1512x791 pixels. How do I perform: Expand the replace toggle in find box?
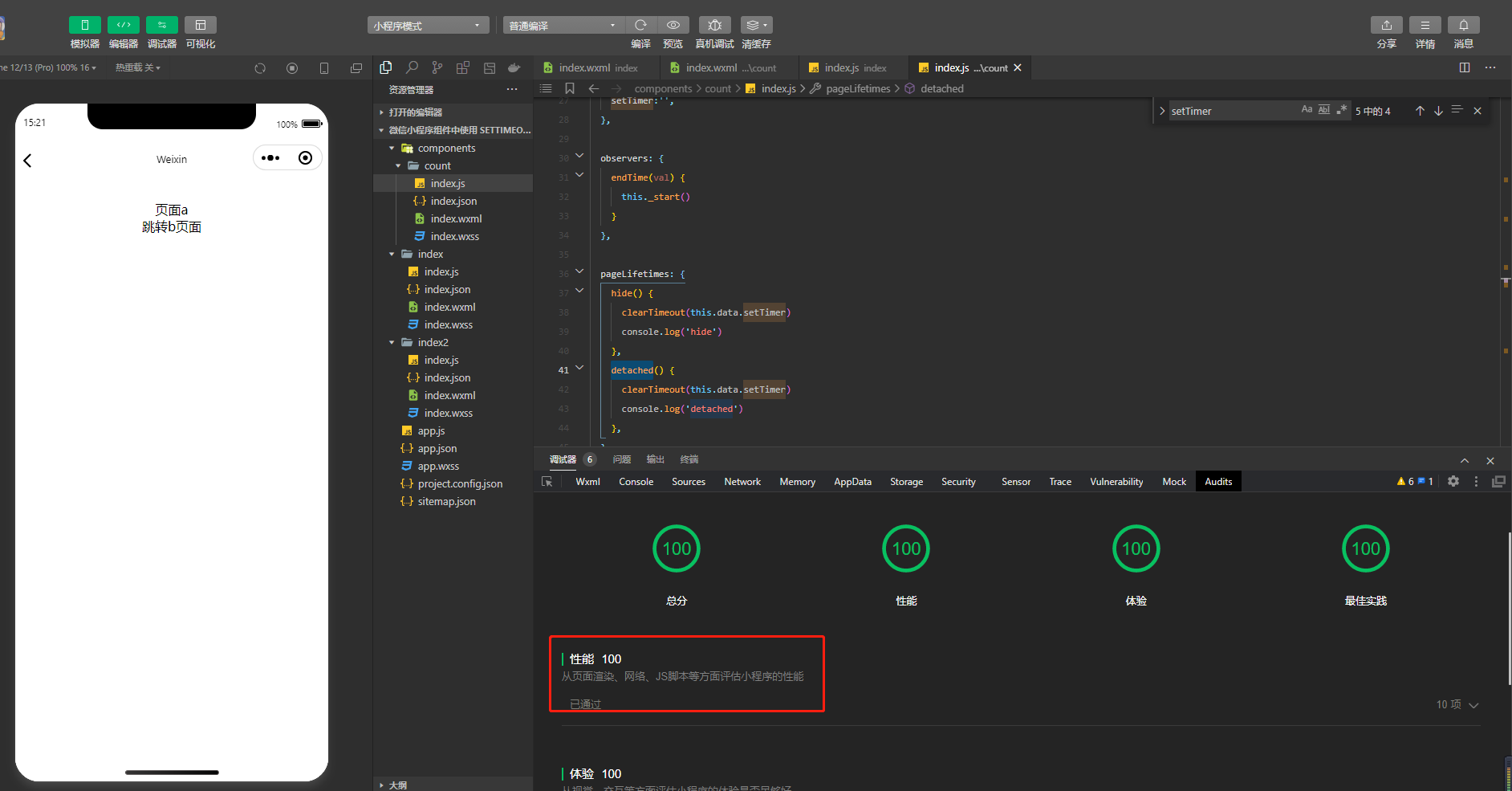tap(1161, 111)
